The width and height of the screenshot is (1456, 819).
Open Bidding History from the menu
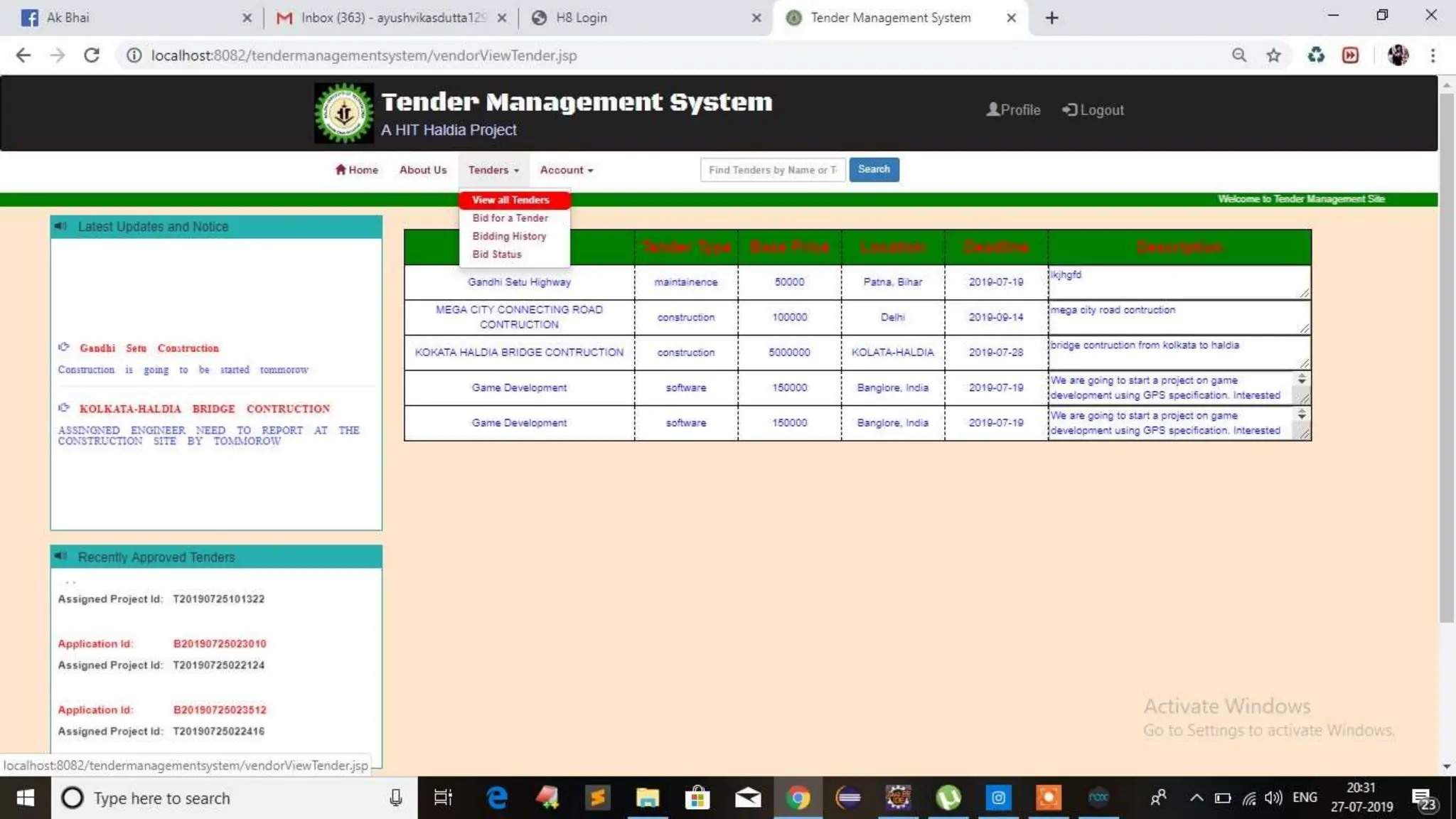point(509,236)
